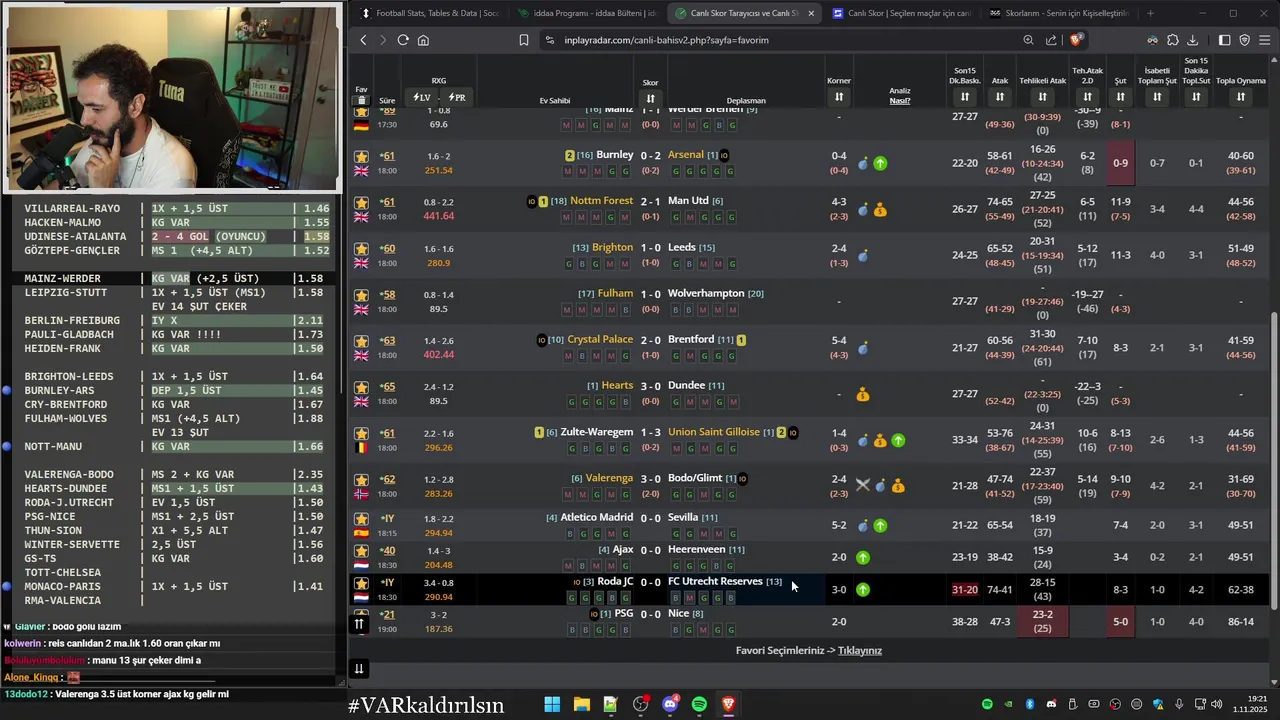Image resolution: width=1280 pixels, height=720 pixels.
Task: Sort by Atak column arrows
Action: click(x=1000, y=97)
